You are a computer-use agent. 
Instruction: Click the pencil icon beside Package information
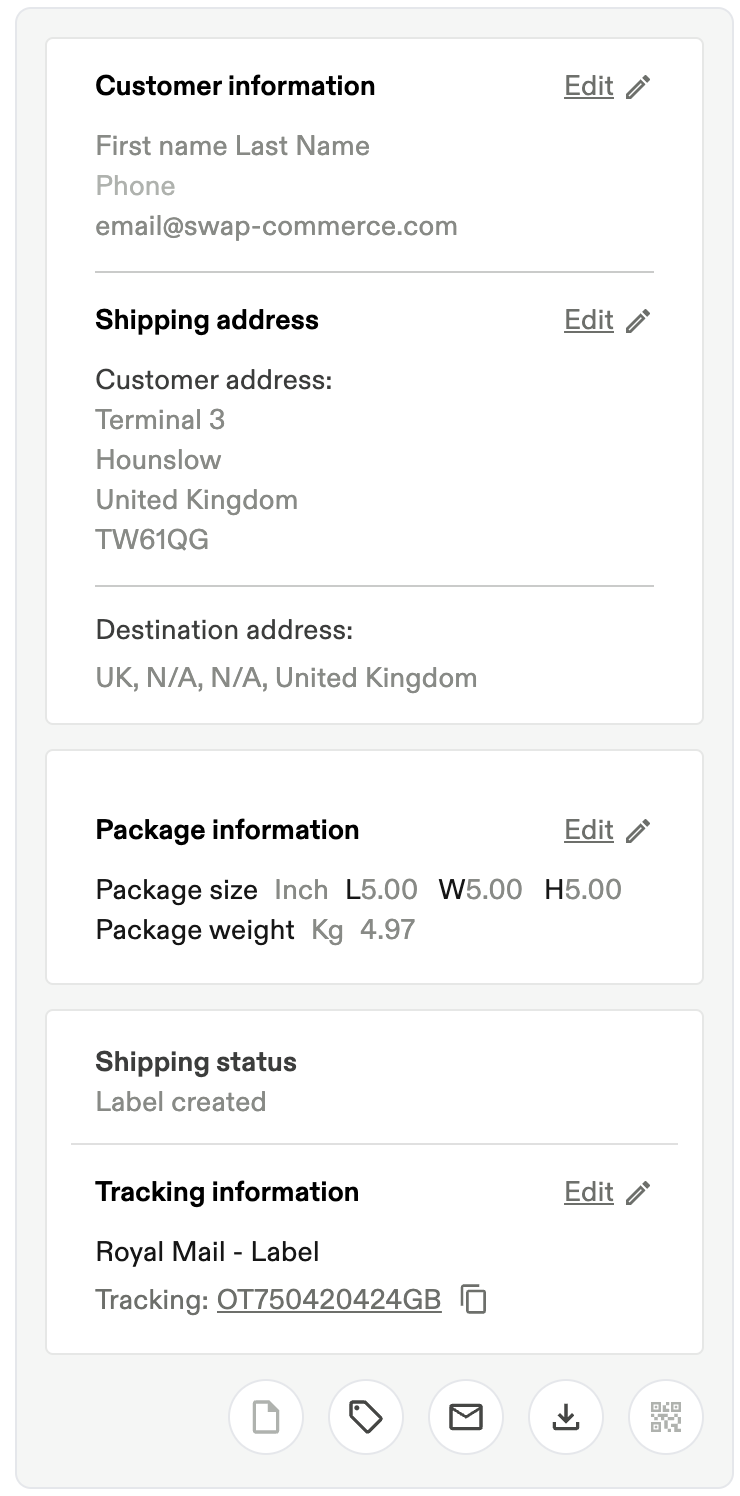tap(638, 831)
